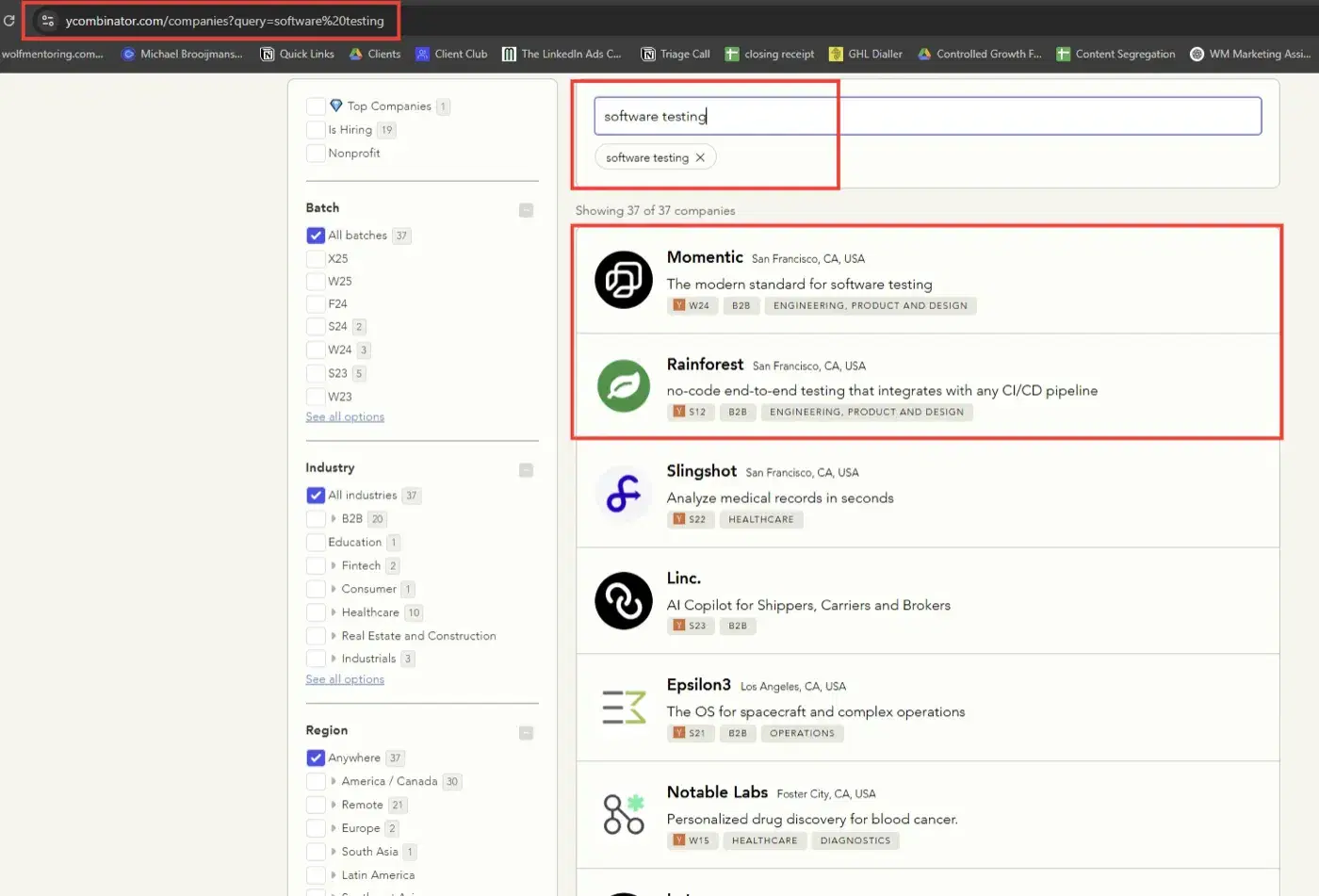Viewport: 1319px width, 896px height.
Task: Focus the company search input field
Action: pos(927,116)
